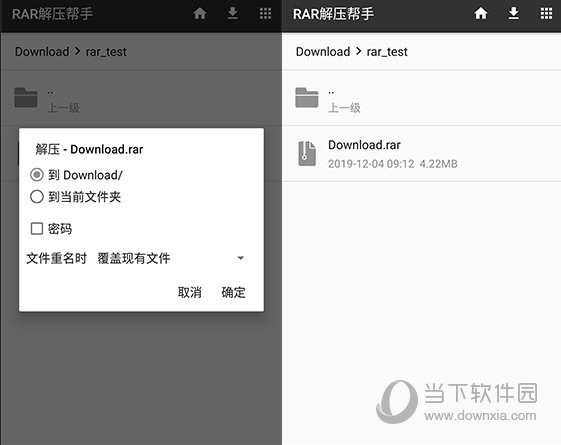Open the 覆盖现有文件 dropdown
The height and width of the screenshot is (445, 561).
point(171,258)
